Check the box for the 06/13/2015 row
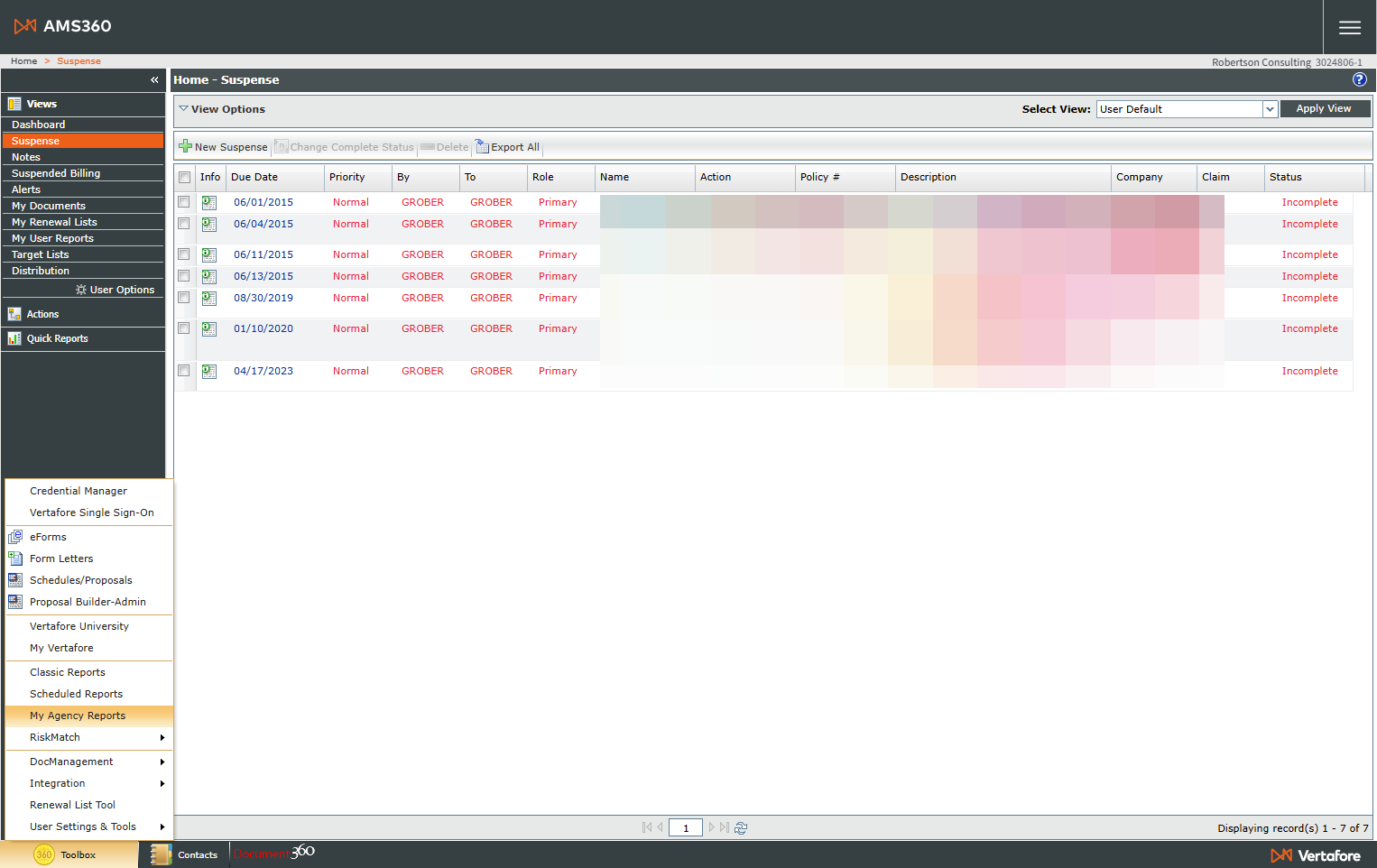The image size is (1377, 868). click(x=184, y=276)
